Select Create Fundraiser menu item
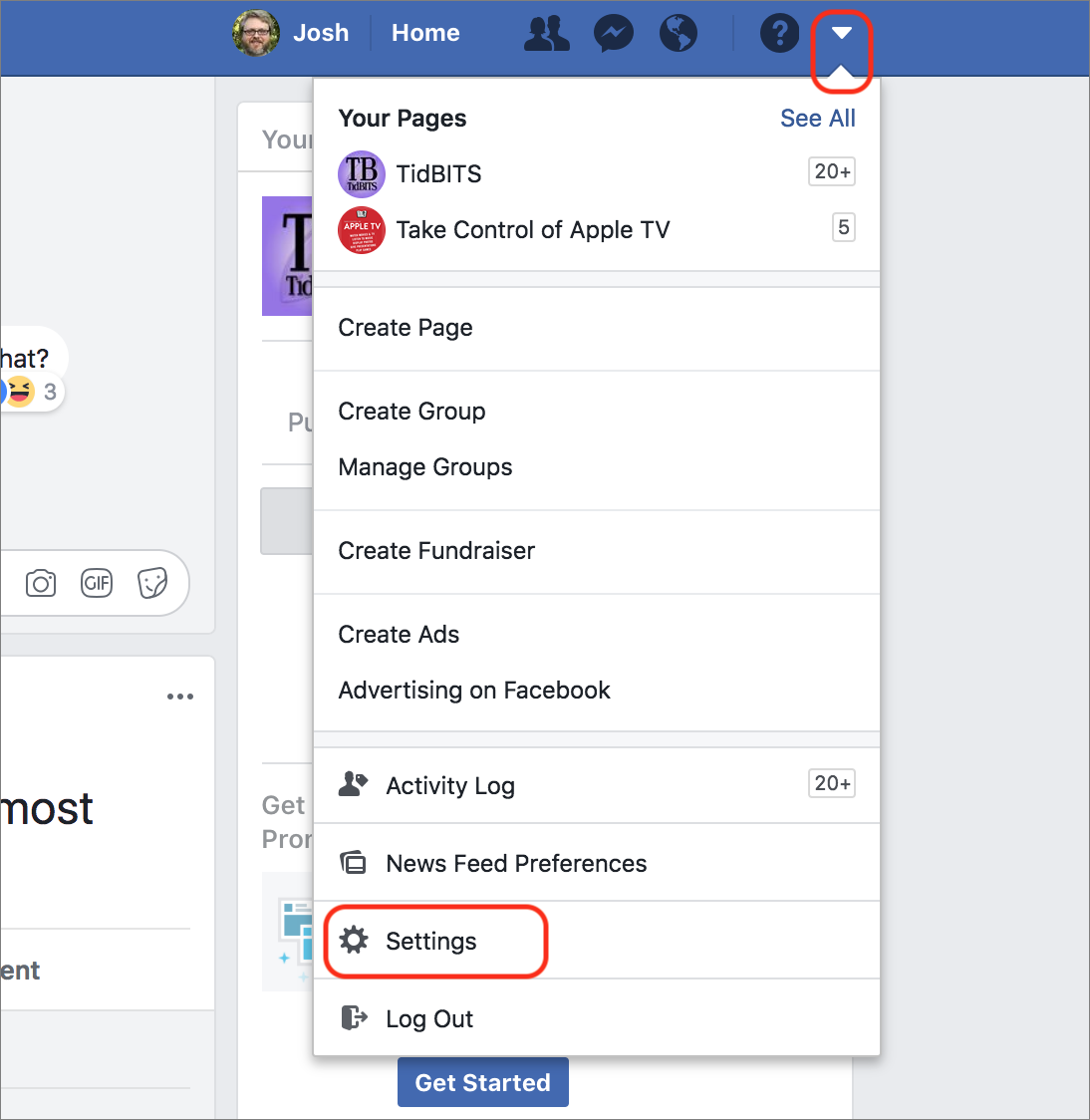 tap(597, 551)
